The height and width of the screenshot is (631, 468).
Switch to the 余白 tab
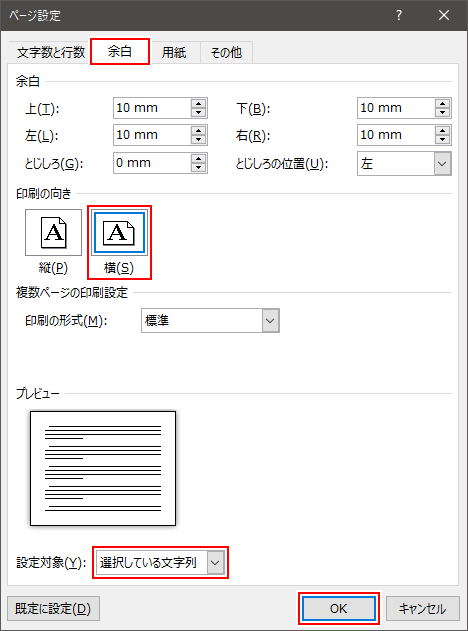(120, 52)
